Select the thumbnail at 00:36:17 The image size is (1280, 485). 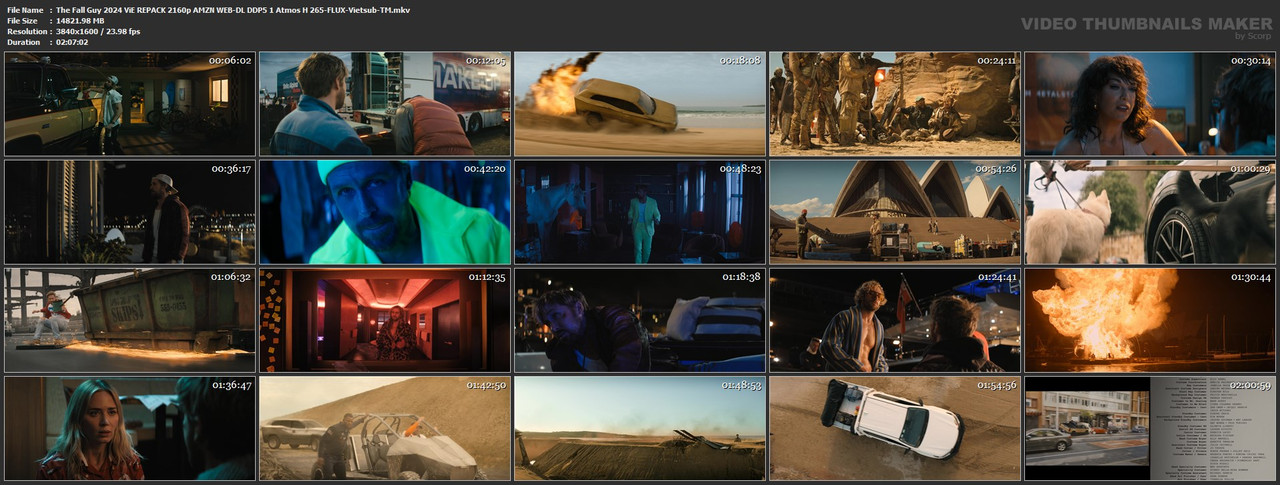pyautogui.click(x=130, y=212)
